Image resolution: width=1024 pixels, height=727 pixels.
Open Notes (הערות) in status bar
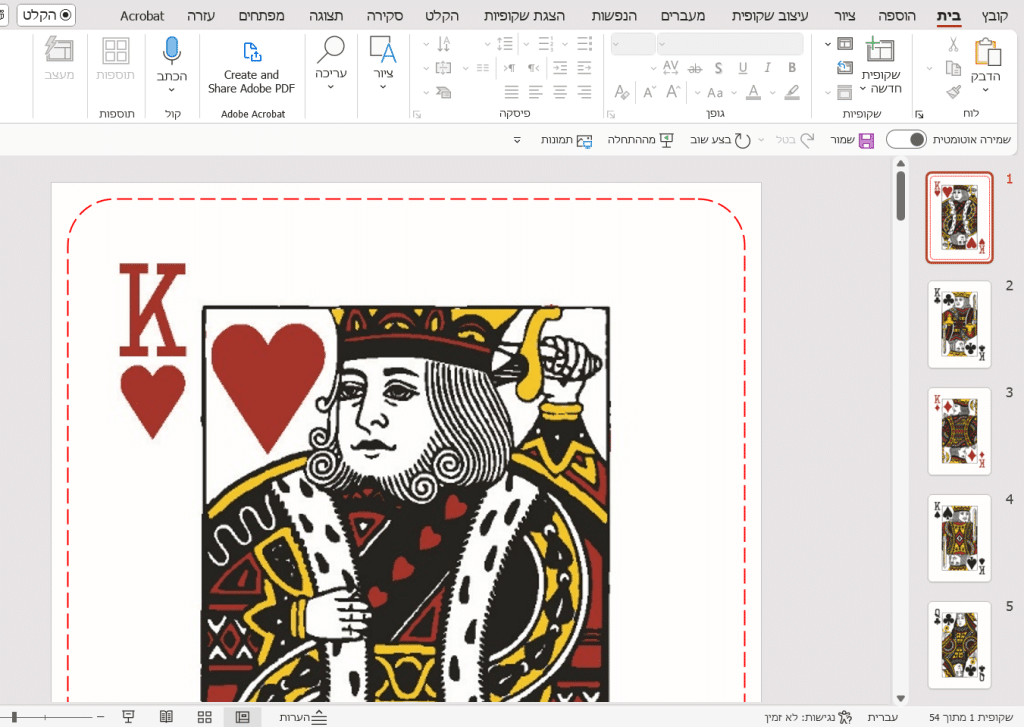point(304,717)
